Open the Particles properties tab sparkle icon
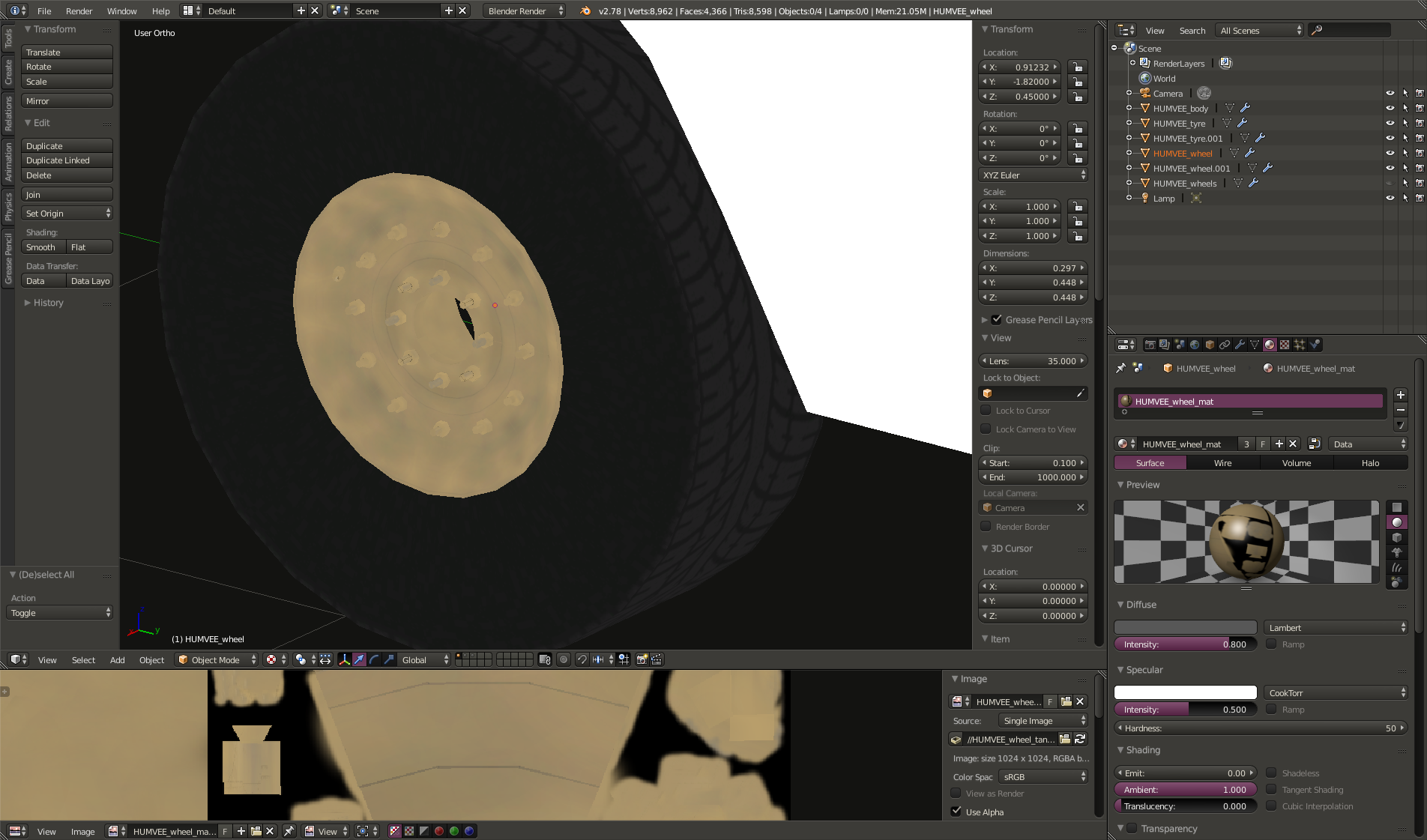 click(x=1300, y=345)
